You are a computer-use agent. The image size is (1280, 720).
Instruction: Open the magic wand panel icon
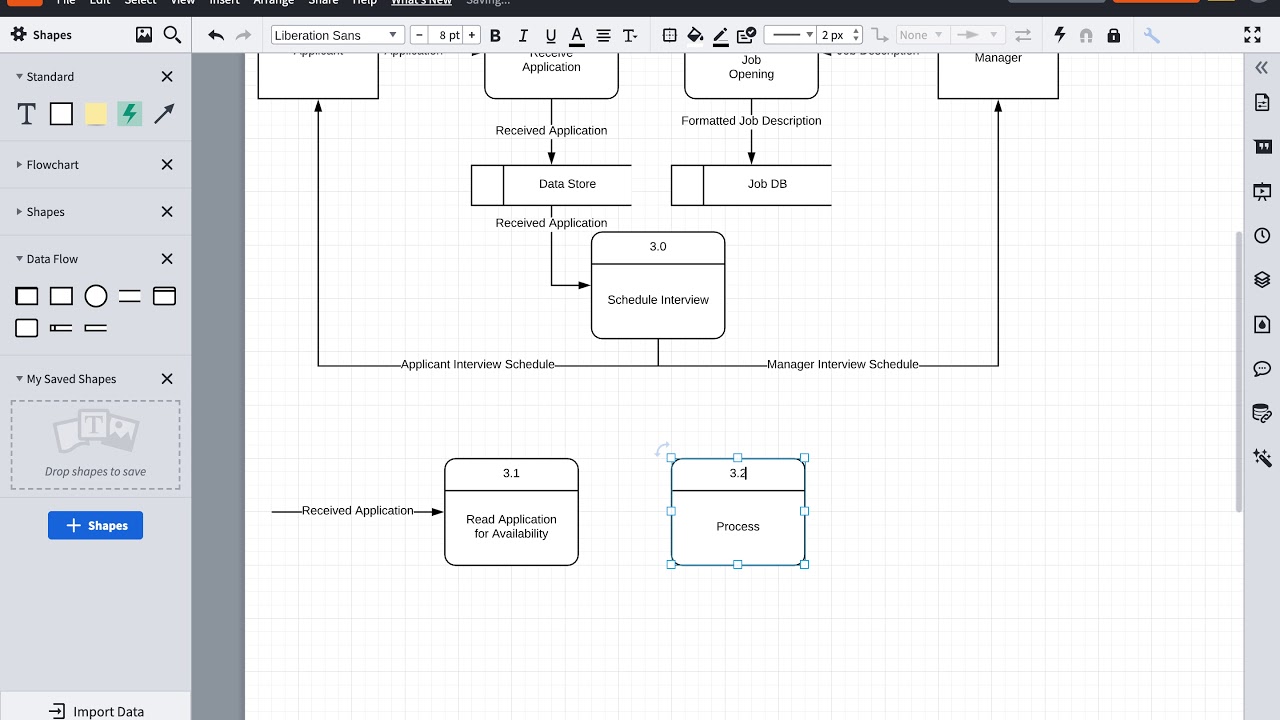(x=1262, y=457)
